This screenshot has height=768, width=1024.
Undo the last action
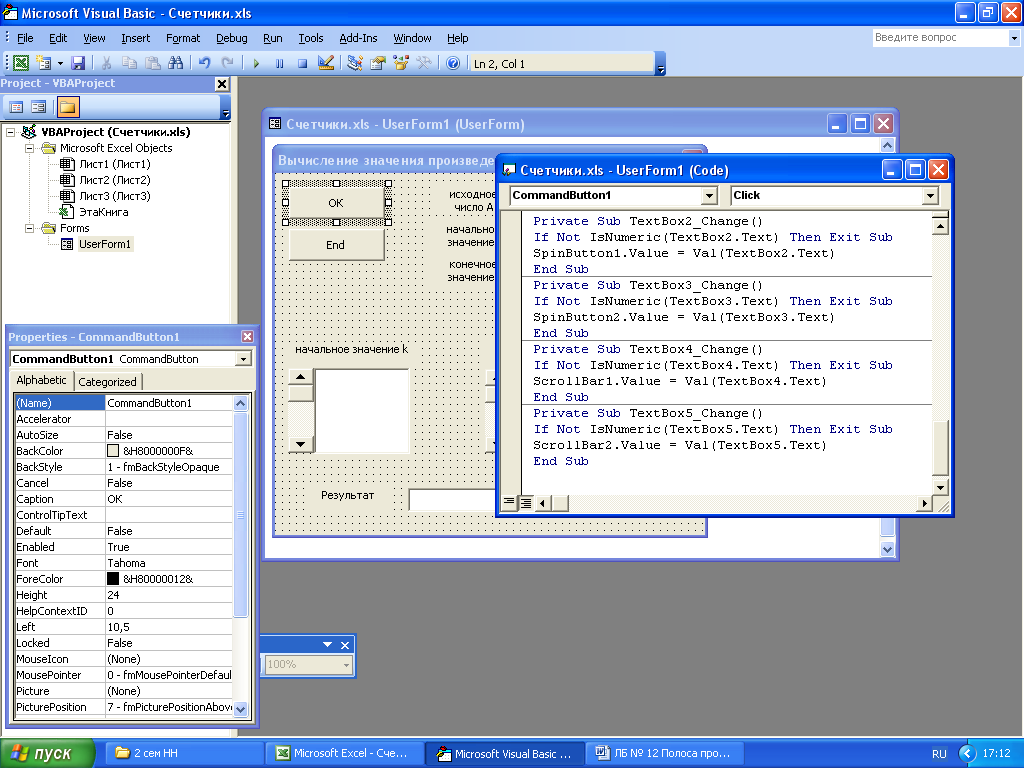point(204,63)
